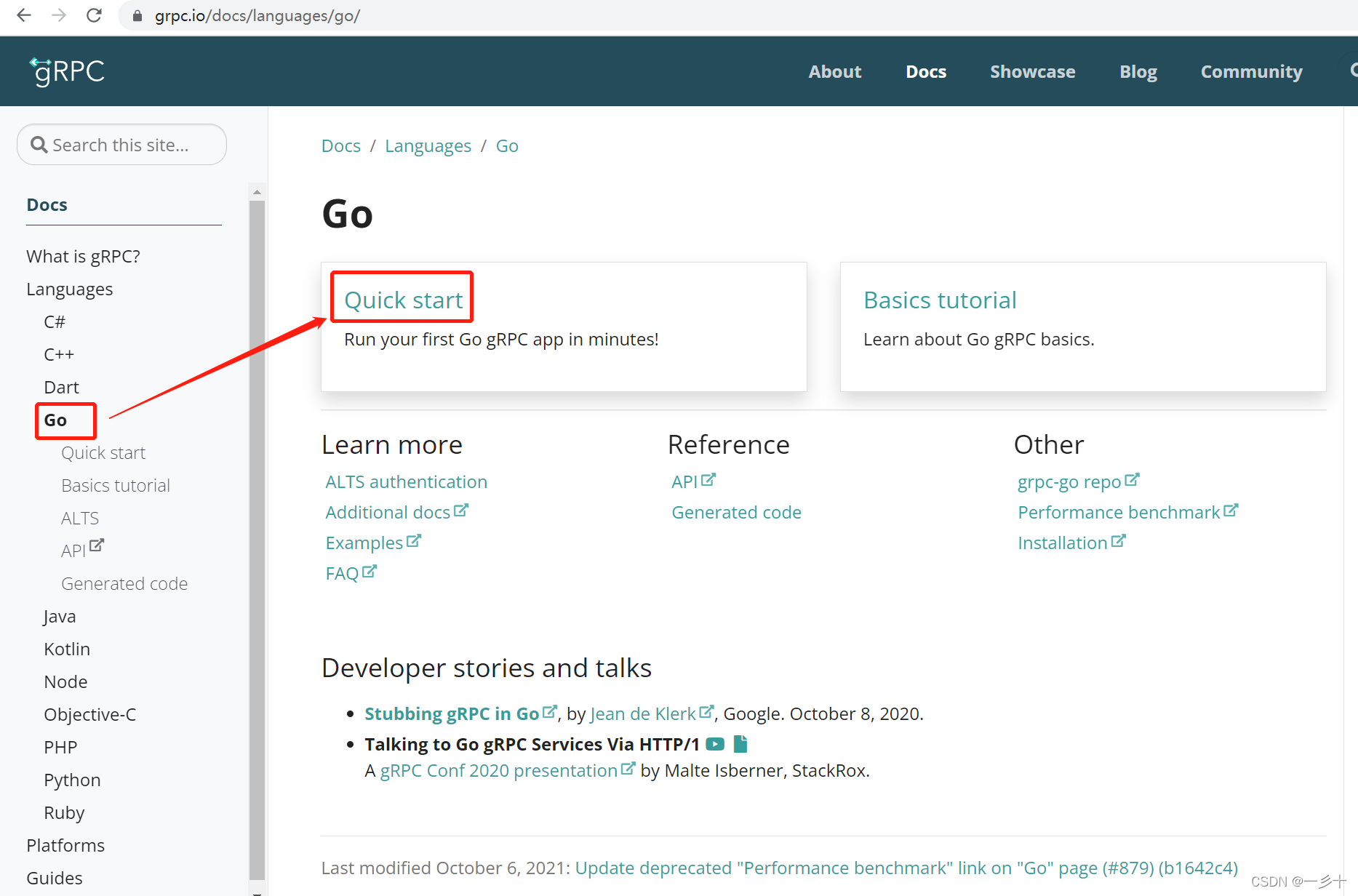Click the gRPC logo in the header
Viewport: 1358px width, 896px height.
tap(67, 71)
